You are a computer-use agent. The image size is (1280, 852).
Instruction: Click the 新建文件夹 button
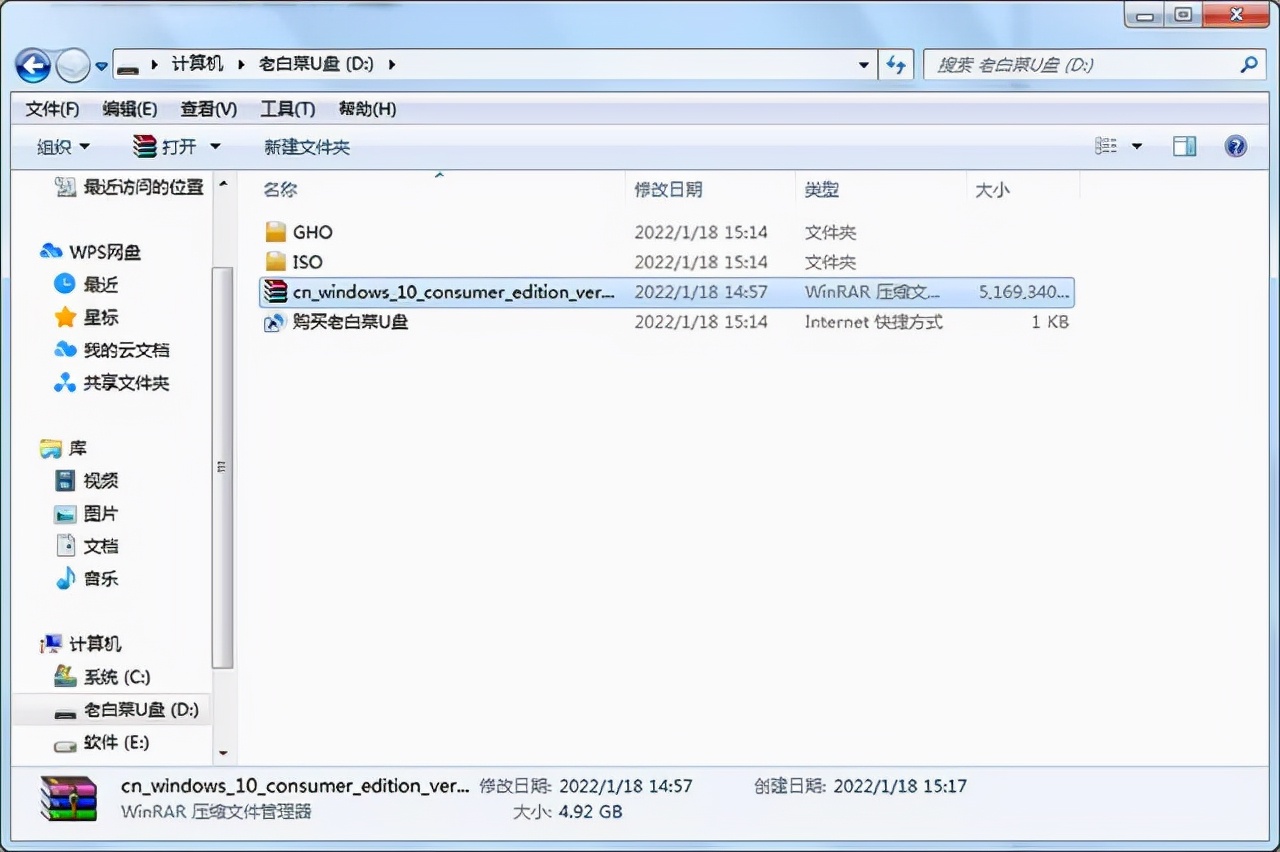(x=307, y=146)
